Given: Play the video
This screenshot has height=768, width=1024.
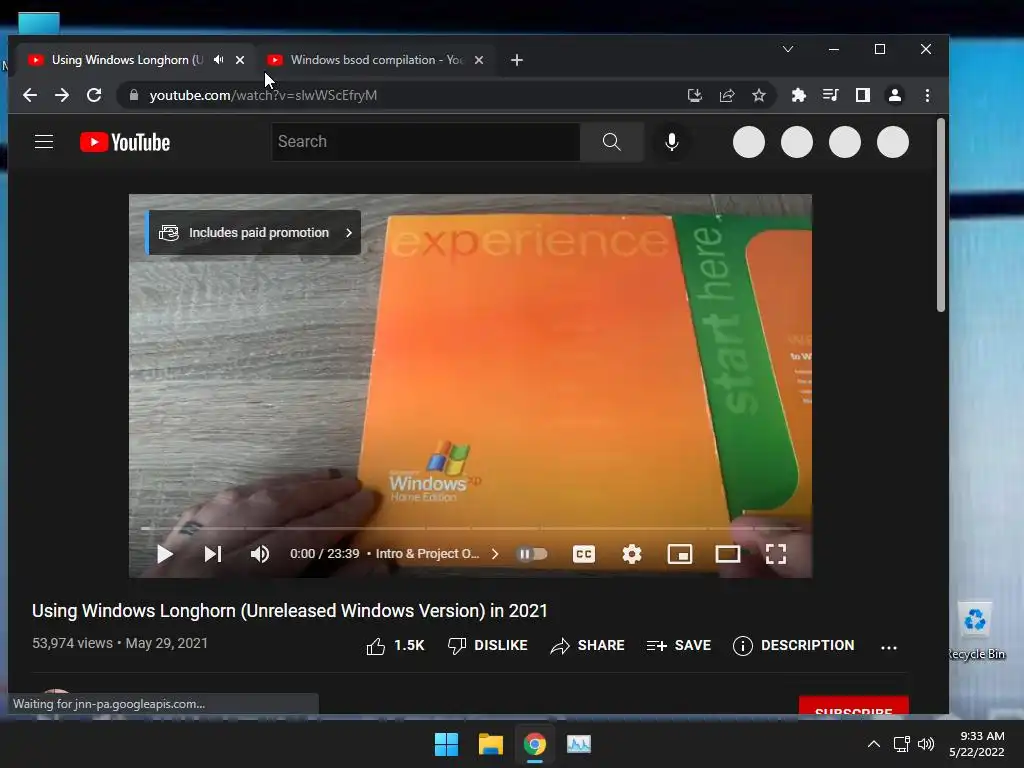Looking at the screenshot, I should pyautogui.click(x=165, y=554).
